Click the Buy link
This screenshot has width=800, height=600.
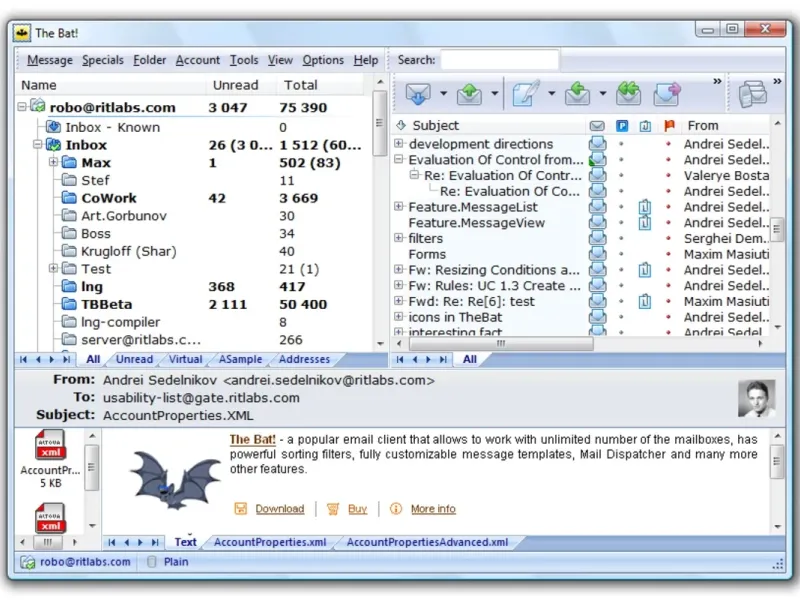coord(357,509)
